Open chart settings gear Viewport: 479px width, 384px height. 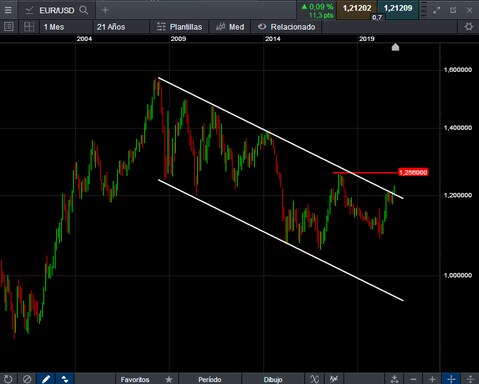[469, 27]
